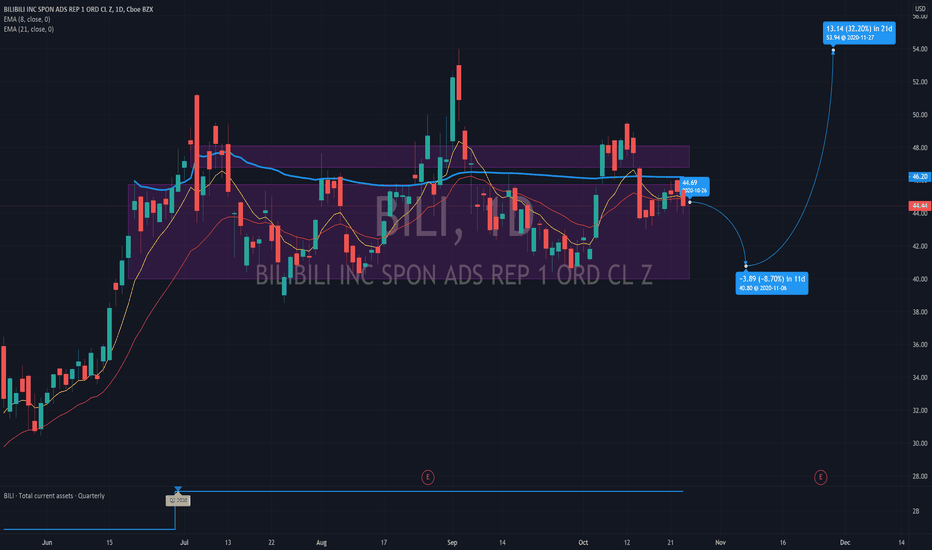Click the 36.00 price axis label
The width and height of the screenshot is (932, 550).
(920, 345)
